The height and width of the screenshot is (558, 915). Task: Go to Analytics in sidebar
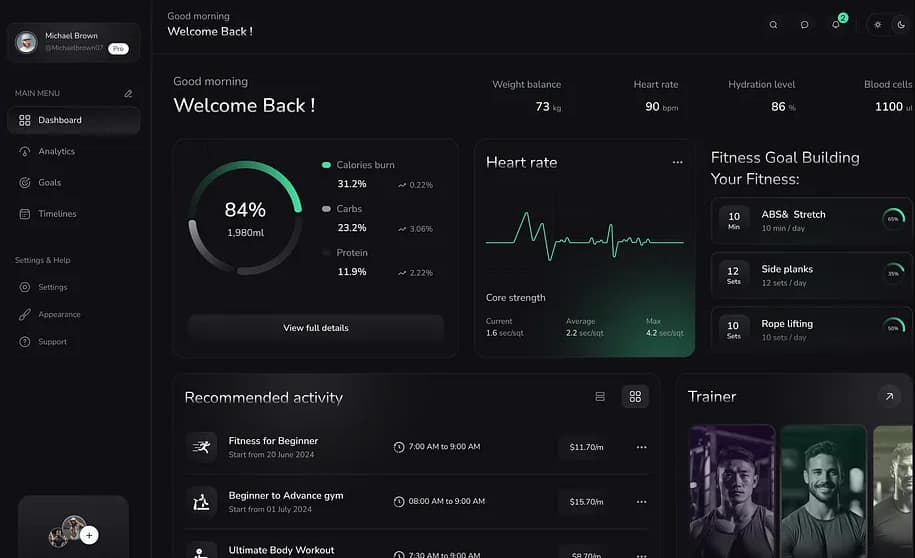tap(56, 151)
